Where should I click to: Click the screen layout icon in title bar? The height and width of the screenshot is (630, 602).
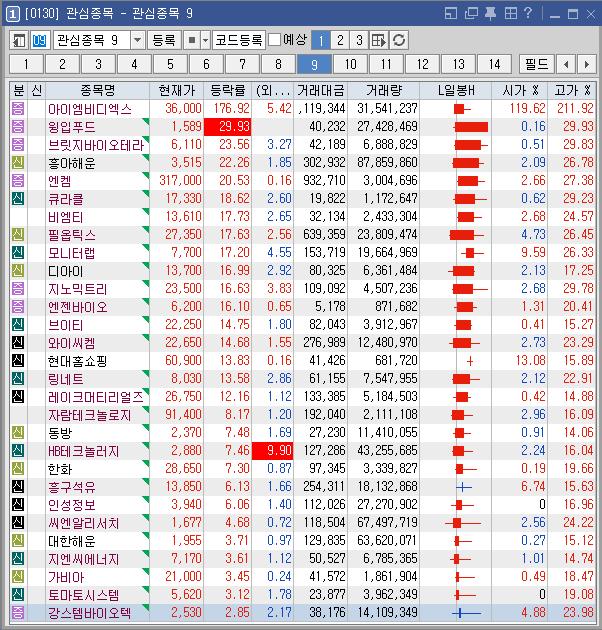pos(451,14)
